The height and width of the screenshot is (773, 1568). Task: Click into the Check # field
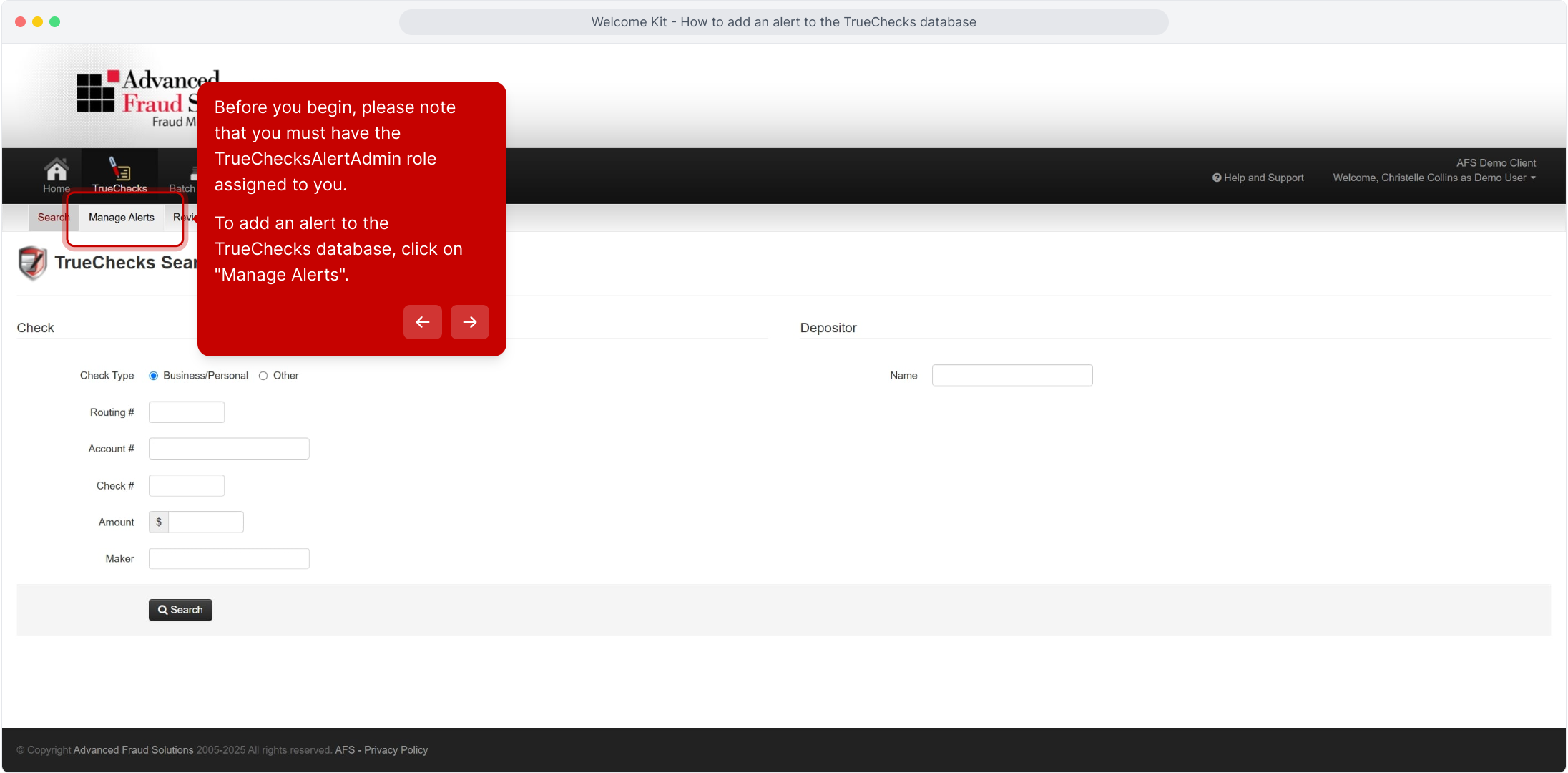(187, 486)
